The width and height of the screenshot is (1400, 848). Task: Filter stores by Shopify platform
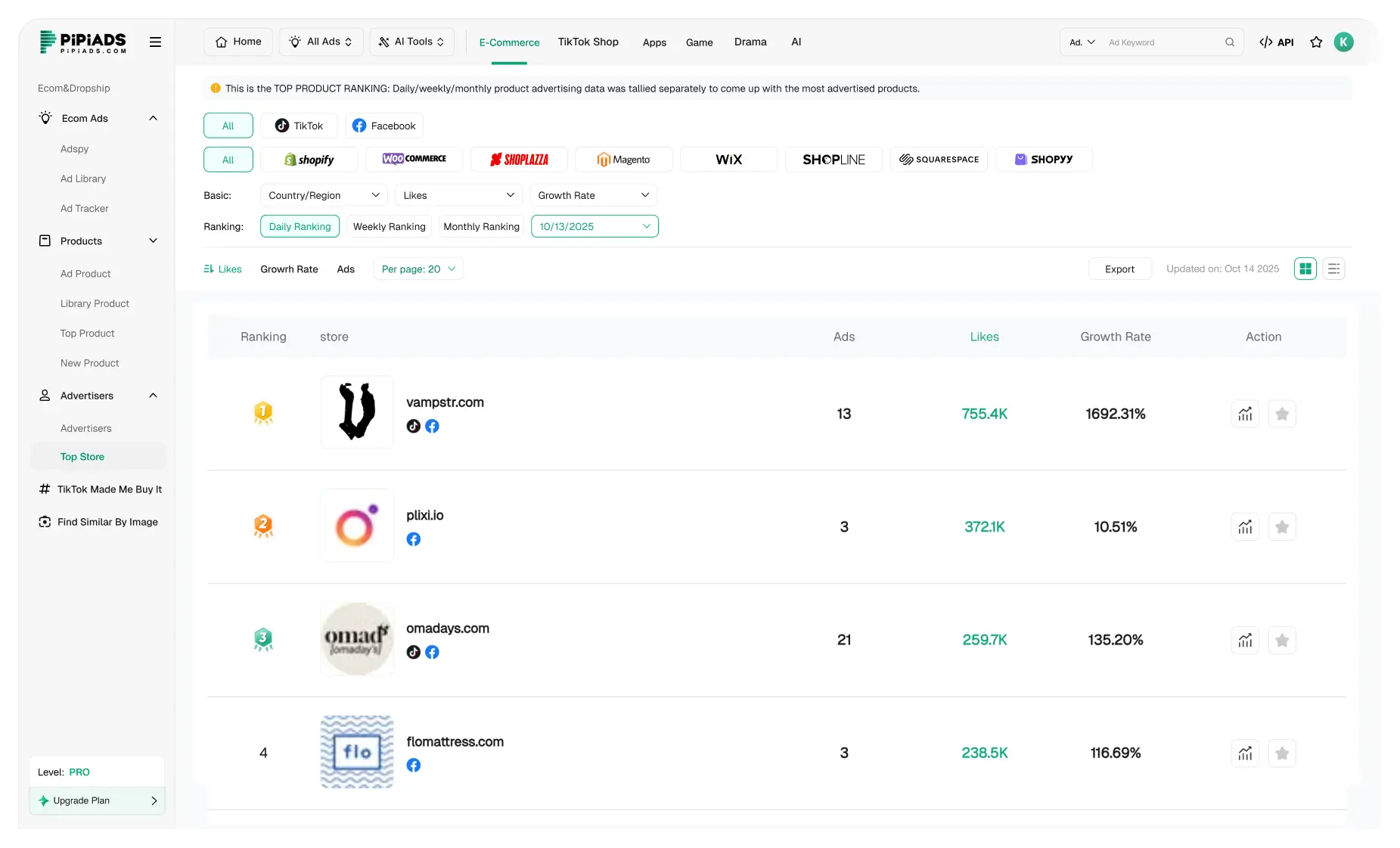click(x=309, y=160)
